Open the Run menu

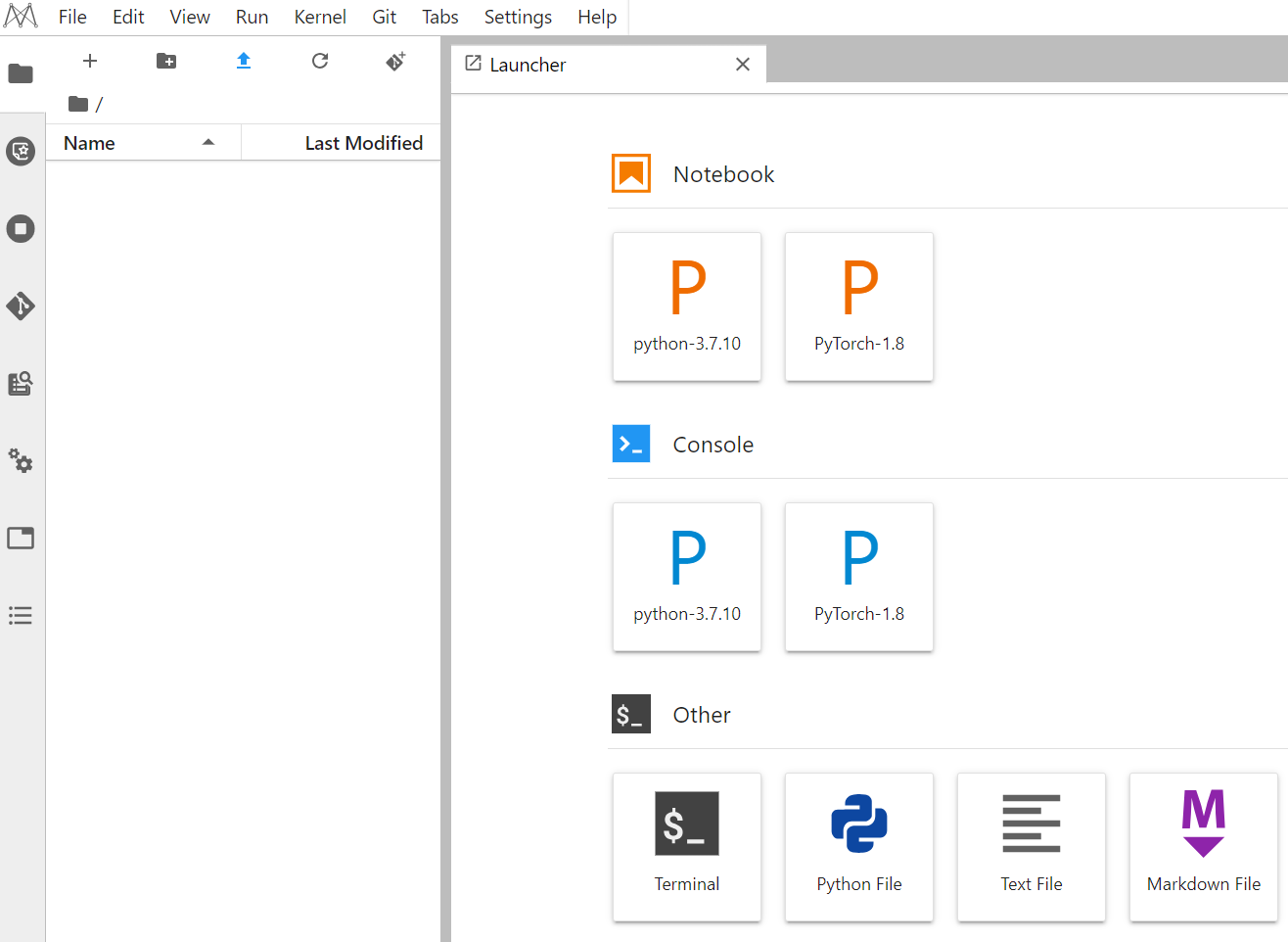[x=252, y=17]
